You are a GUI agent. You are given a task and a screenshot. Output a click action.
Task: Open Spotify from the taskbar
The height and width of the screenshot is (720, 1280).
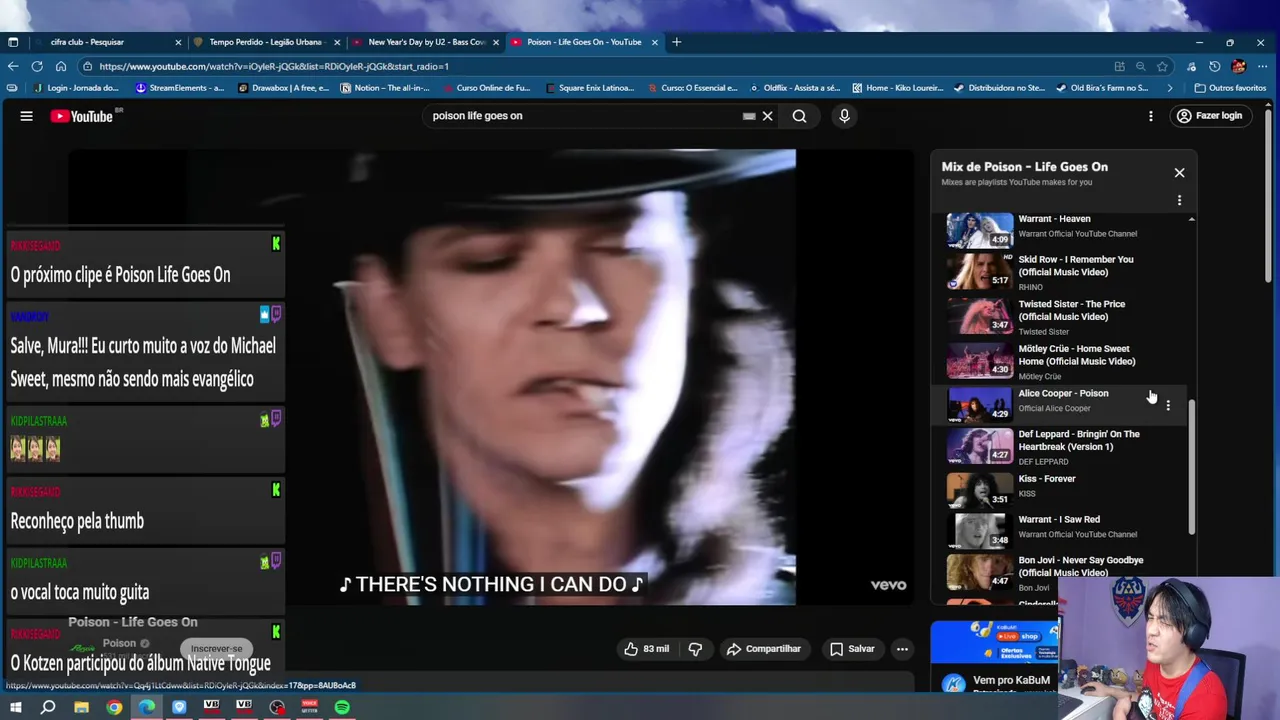coord(342,707)
